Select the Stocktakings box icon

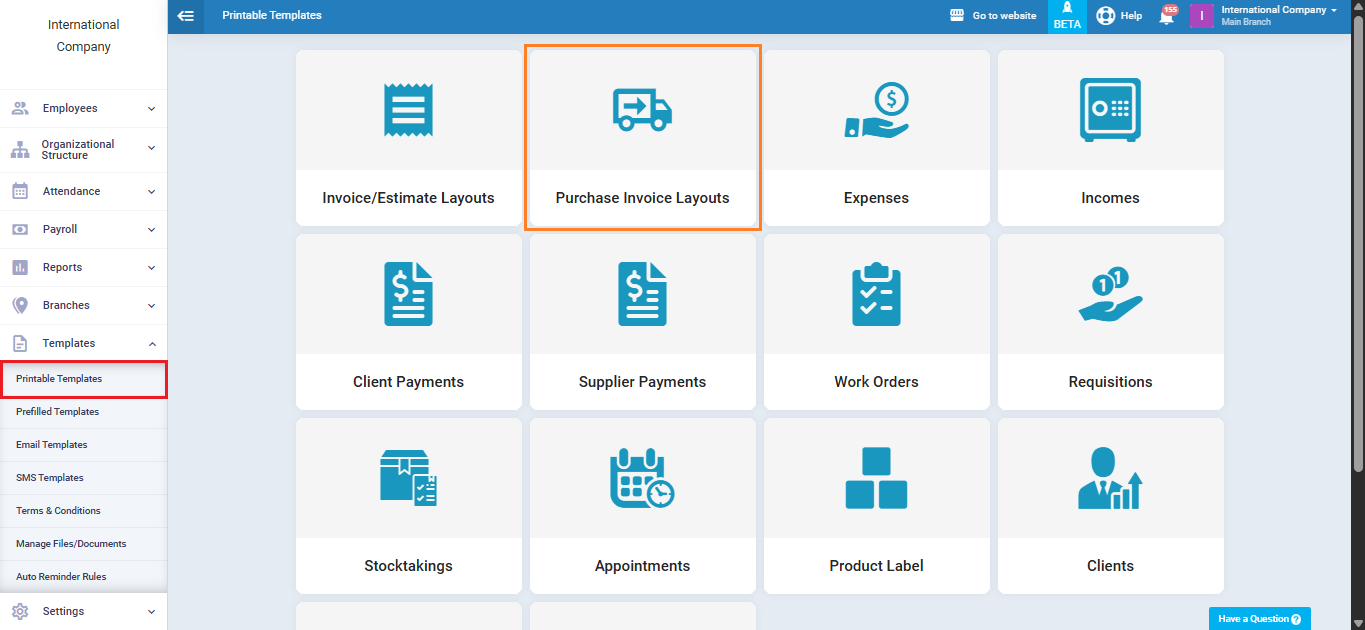pos(408,478)
